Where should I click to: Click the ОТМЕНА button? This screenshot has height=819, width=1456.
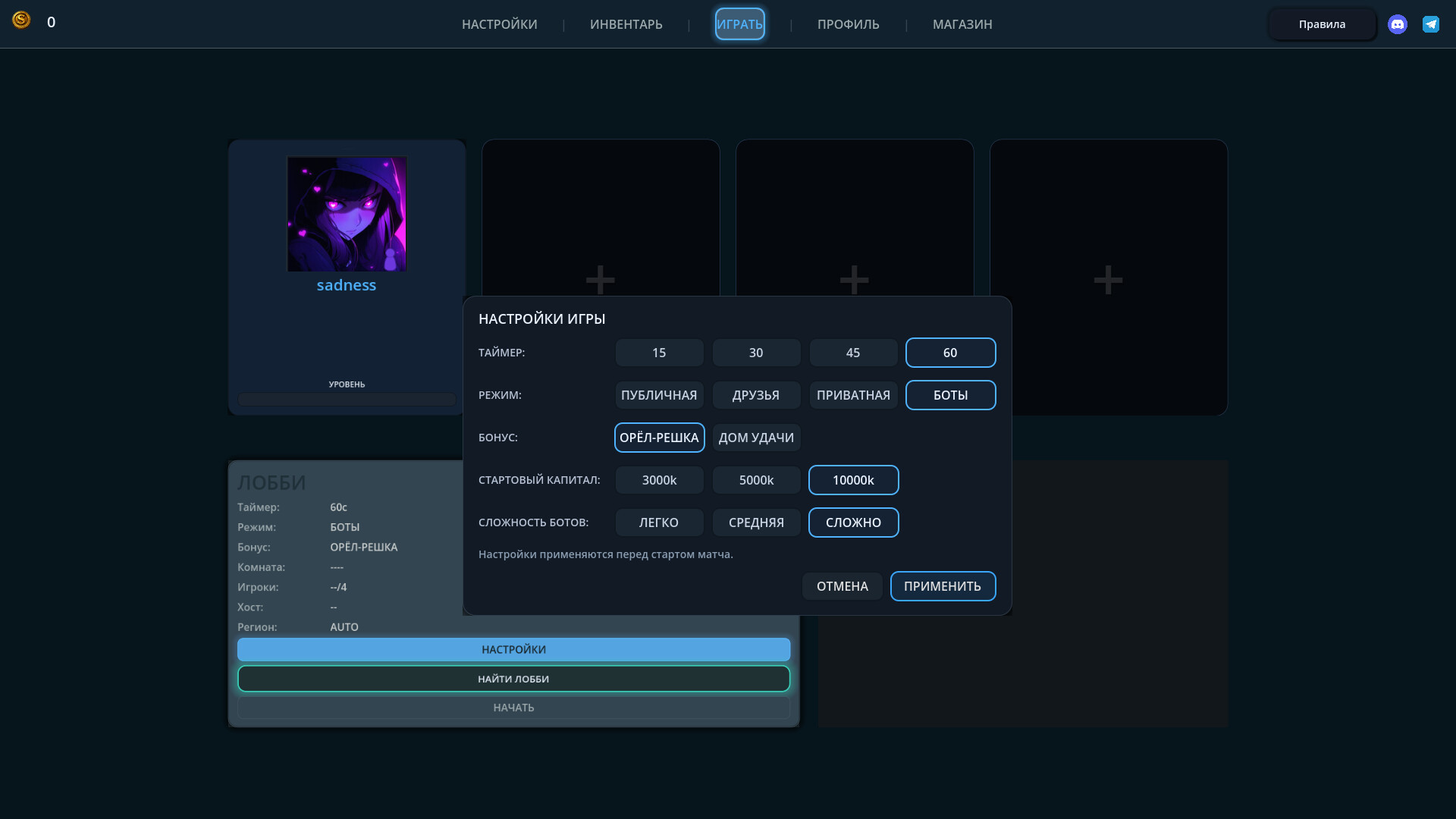tap(842, 586)
